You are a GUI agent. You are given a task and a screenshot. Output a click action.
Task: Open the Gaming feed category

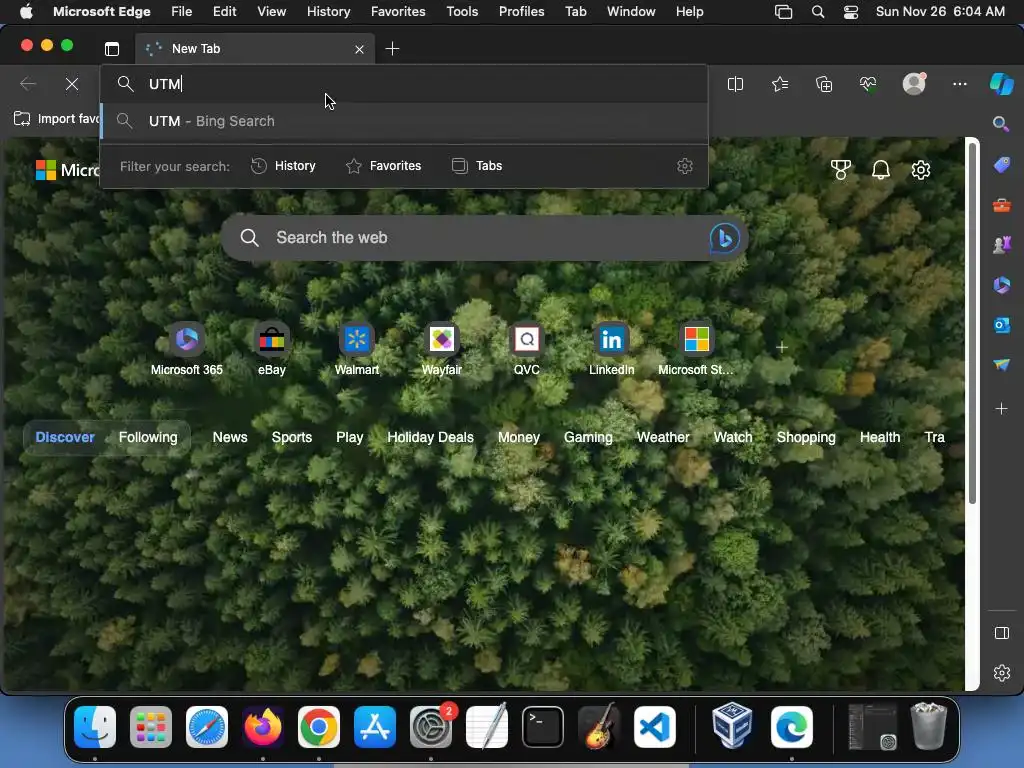click(x=588, y=438)
